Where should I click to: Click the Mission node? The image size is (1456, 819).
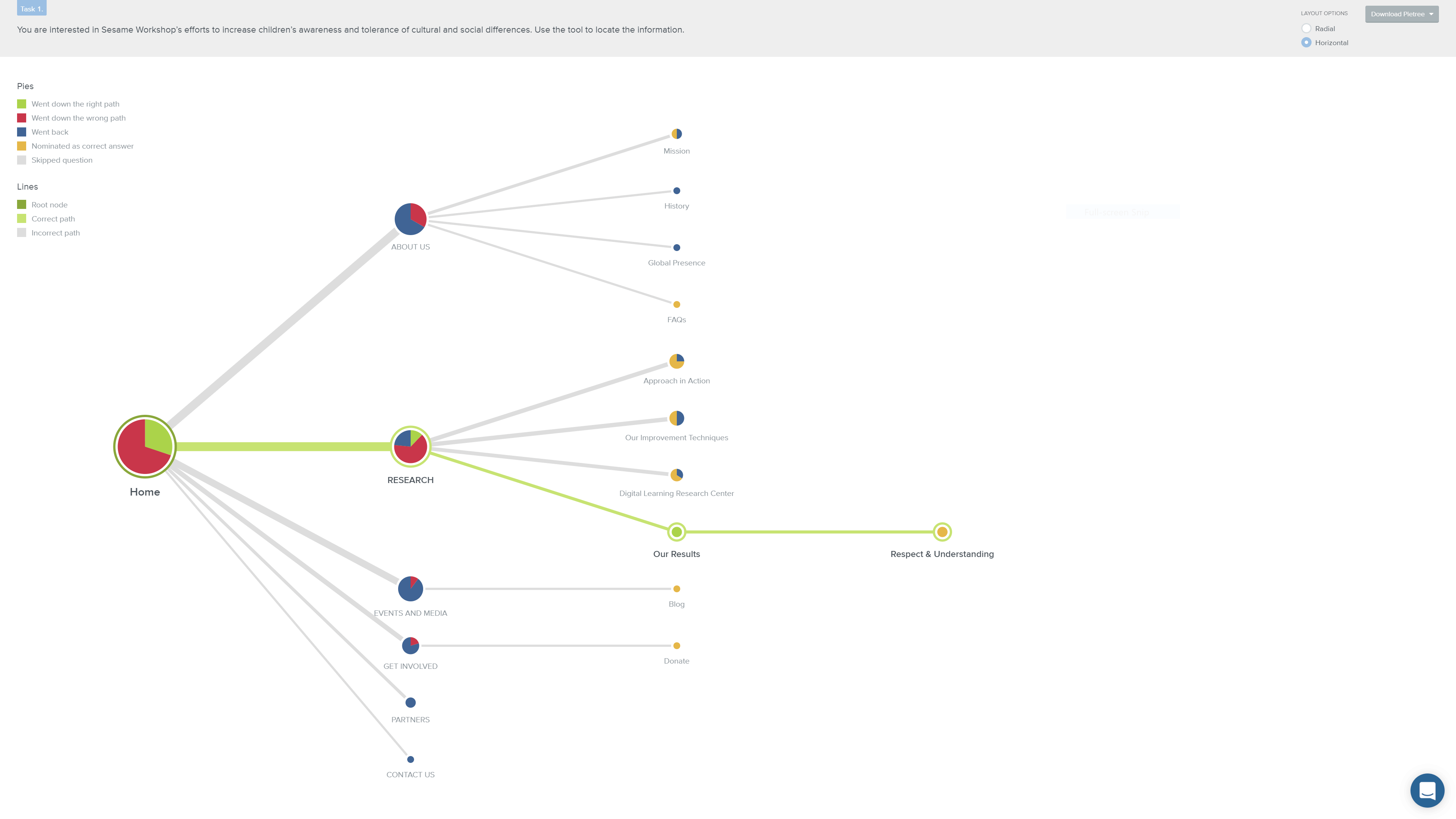(x=676, y=134)
